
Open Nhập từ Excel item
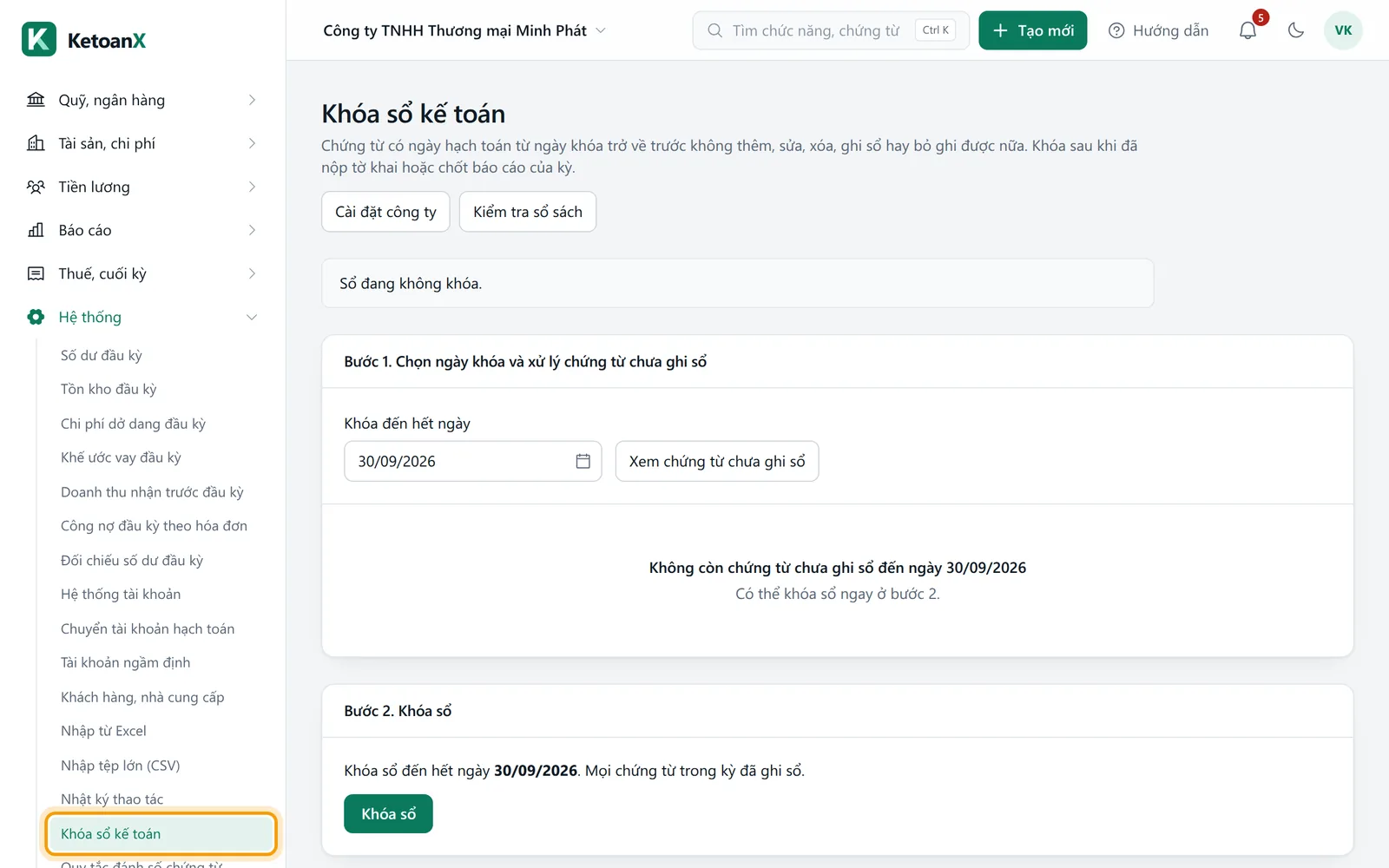coord(103,731)
